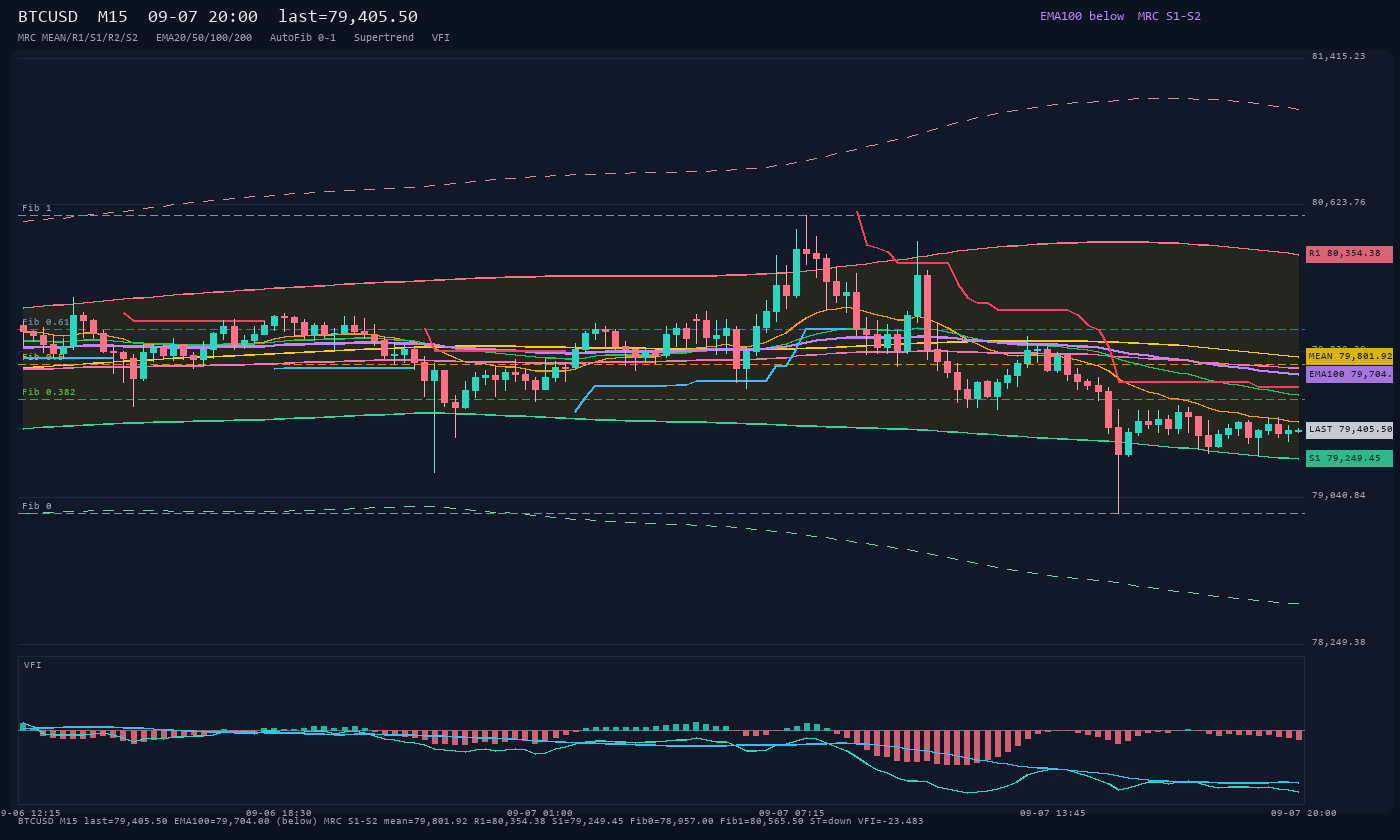Select the "EMA20/50/100/200" indicator legend
Screen dimensions: 1400x840
(x=204, y=37)
